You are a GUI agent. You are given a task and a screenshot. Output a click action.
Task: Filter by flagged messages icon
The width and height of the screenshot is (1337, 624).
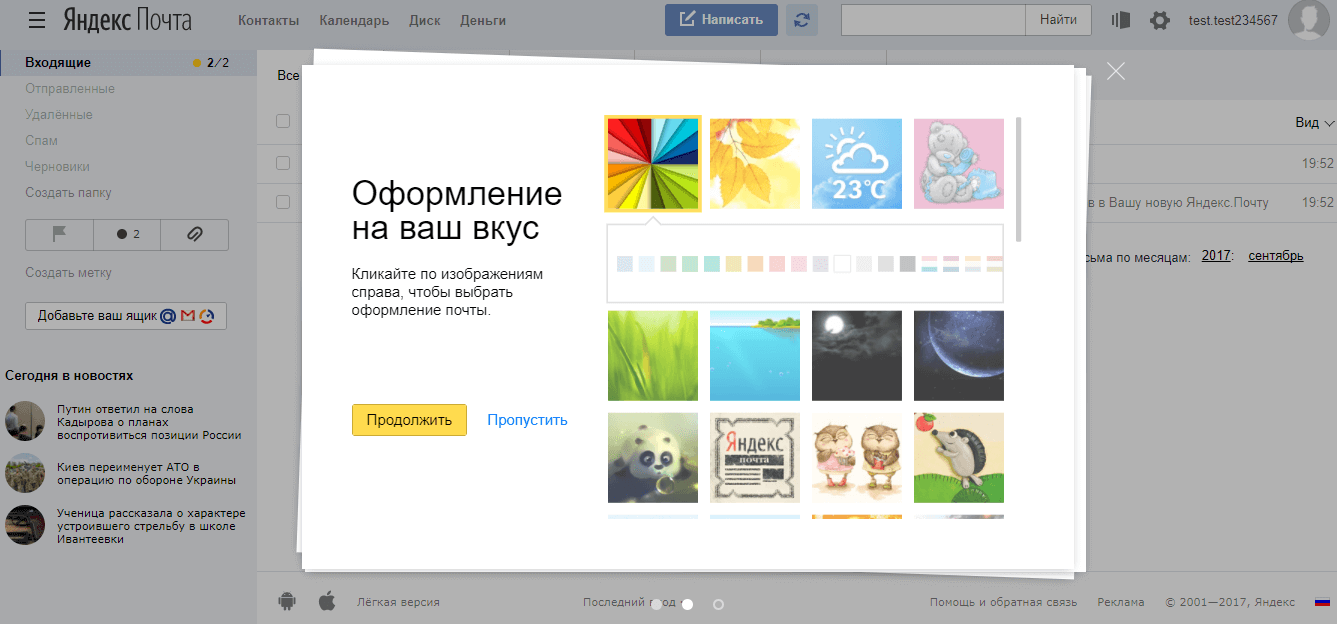(59, 234)
